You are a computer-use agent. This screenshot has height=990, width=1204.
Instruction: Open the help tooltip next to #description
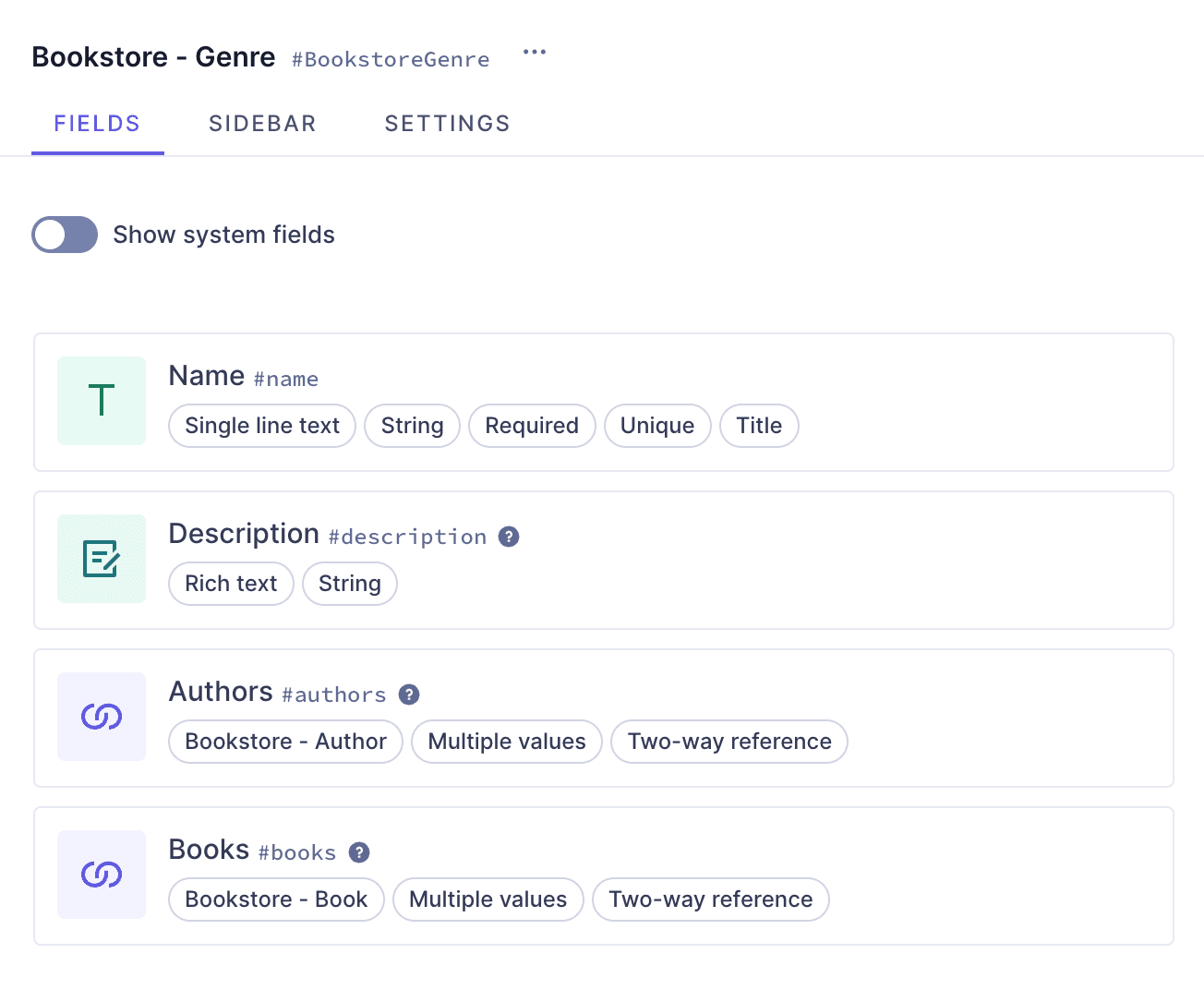pos(508,537)
